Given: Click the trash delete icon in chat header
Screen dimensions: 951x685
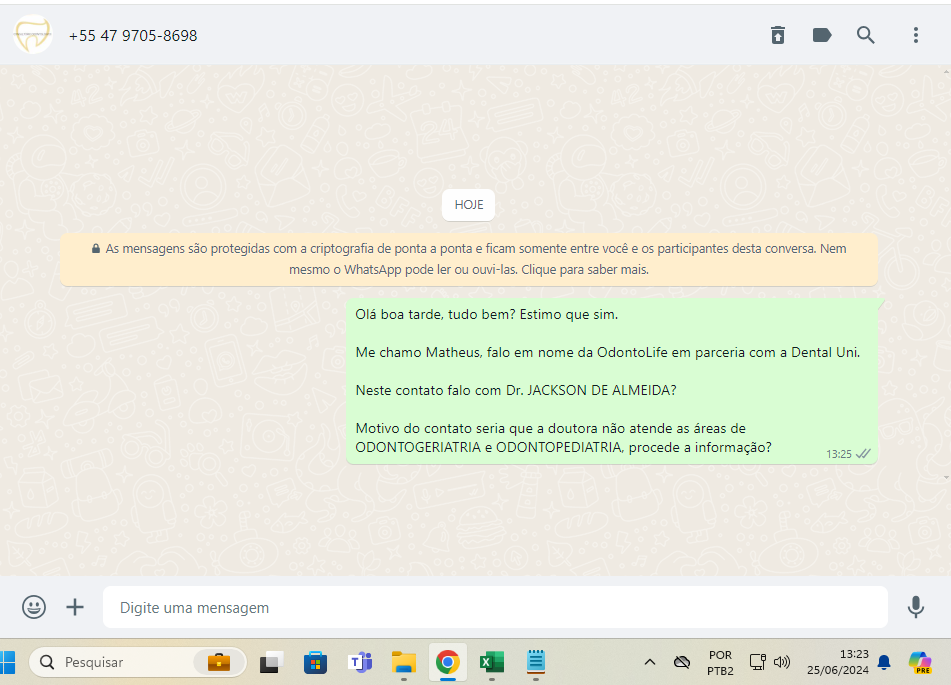Looking at the screenshot, I should click(778, 35).
